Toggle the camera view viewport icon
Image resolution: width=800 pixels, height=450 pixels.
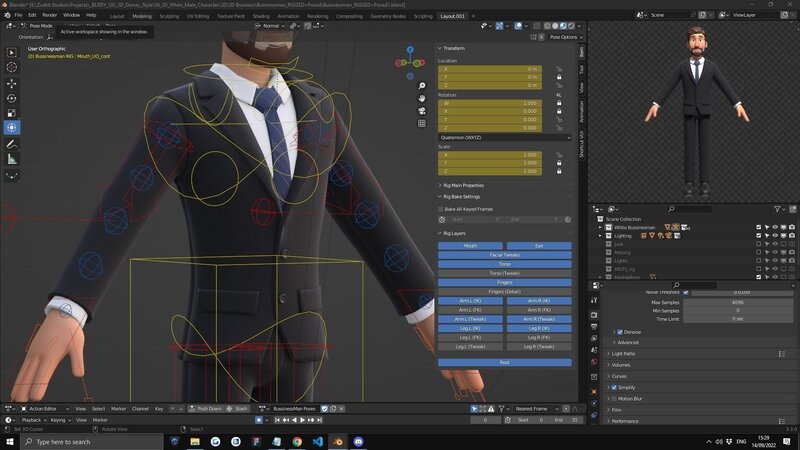pyautogui.click(x=423, y=111)
